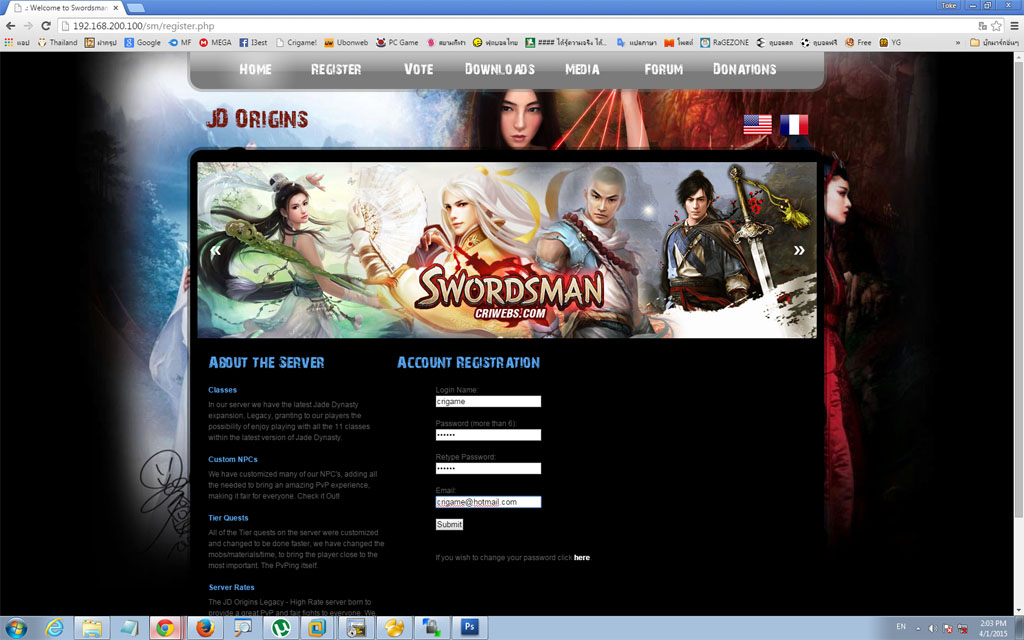The image size is (1024, 640).
Task: Focus the Email field
Action: tap(488, 502)
